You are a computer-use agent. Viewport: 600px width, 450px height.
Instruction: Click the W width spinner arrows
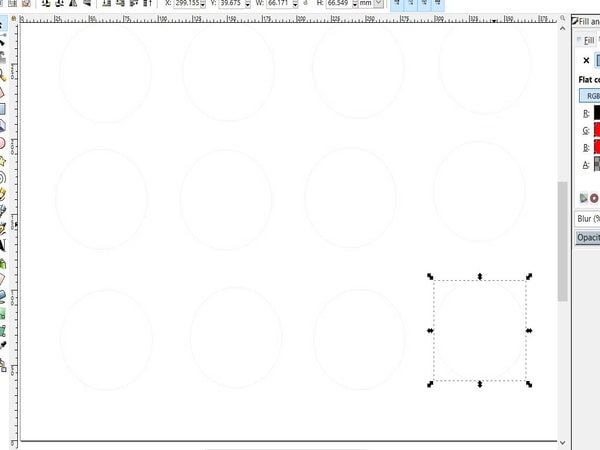[x=295, y=3]
